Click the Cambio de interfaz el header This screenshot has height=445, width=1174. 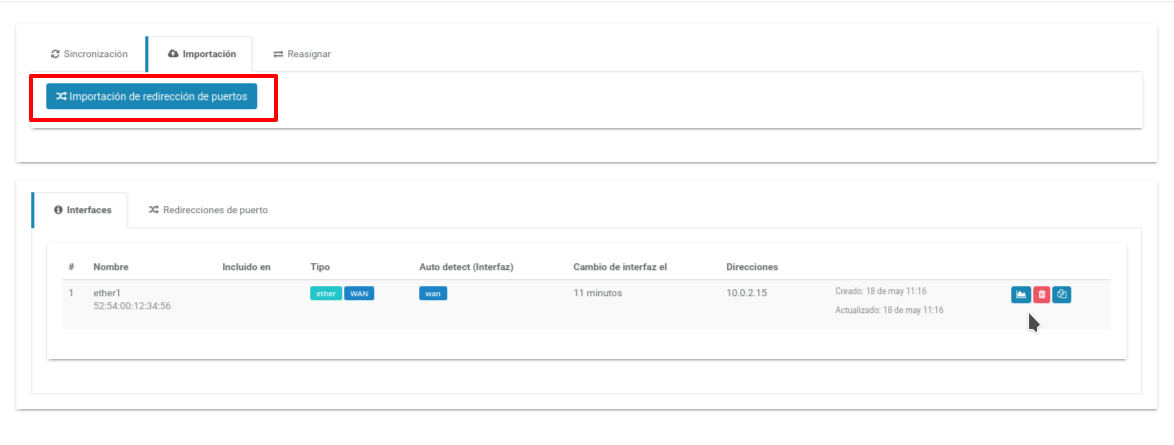620,267
